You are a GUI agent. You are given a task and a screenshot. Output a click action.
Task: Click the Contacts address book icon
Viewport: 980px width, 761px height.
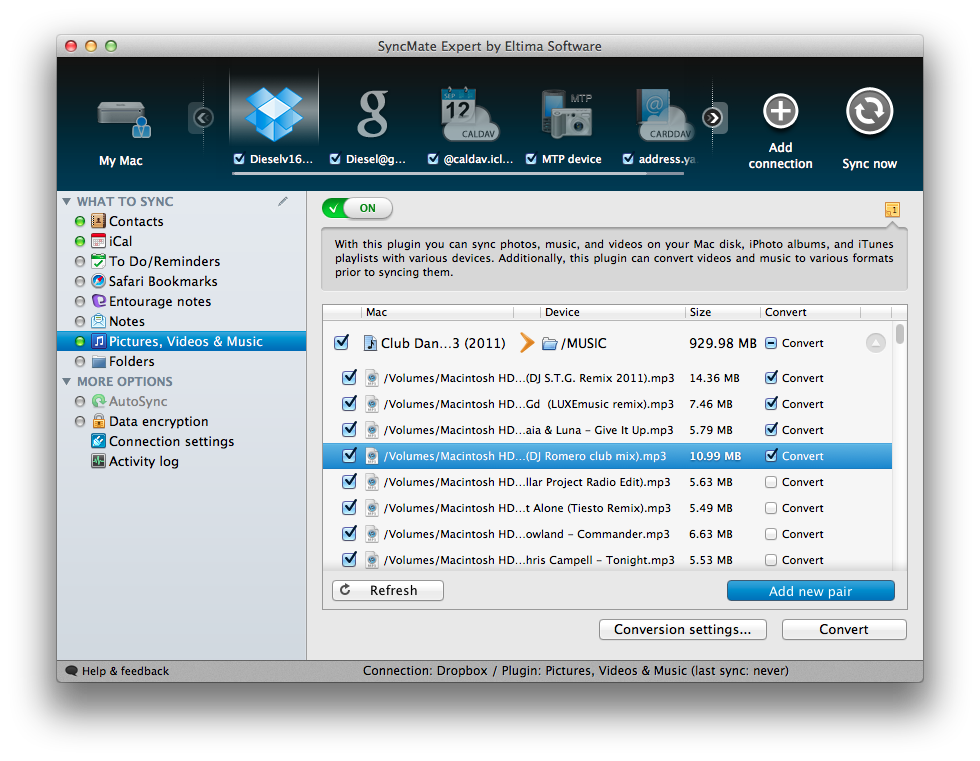pos(98,221)
